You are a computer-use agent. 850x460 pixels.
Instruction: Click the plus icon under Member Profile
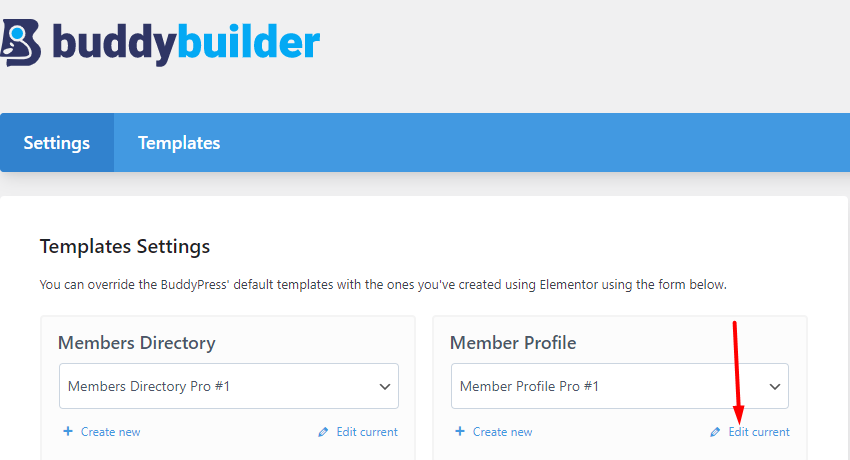pyautogui.click(x=460, y=431)
